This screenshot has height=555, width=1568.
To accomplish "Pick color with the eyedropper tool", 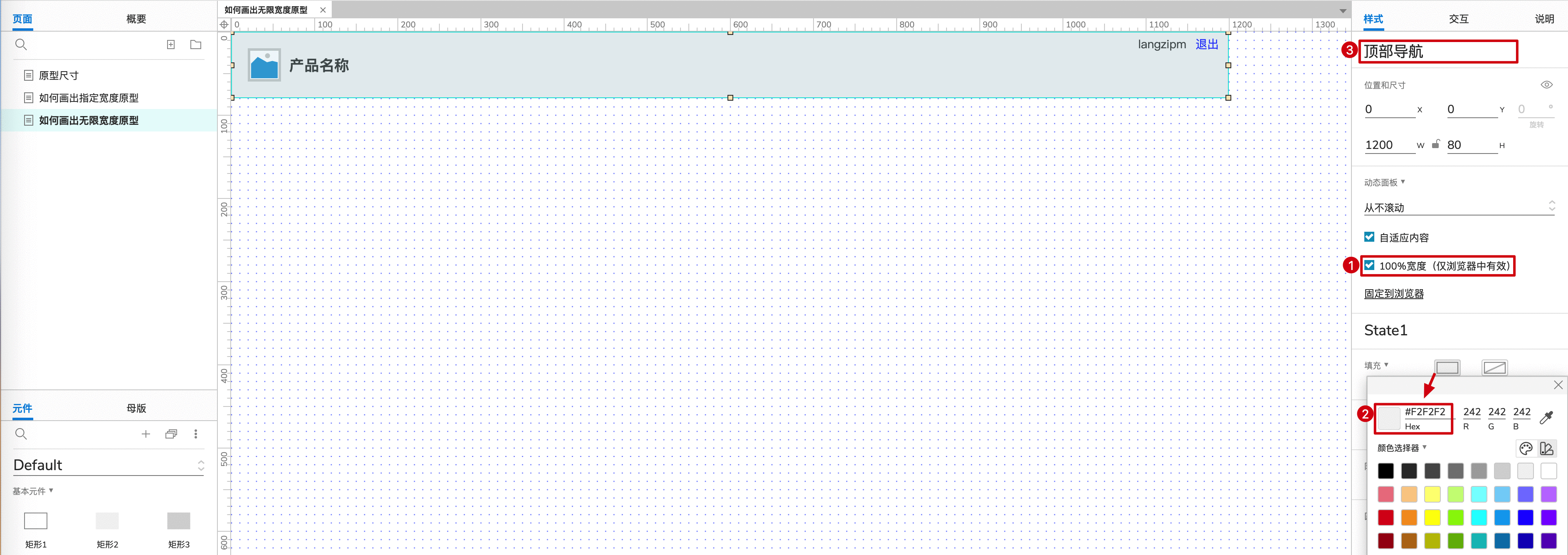I will [x=1547, y=417].
